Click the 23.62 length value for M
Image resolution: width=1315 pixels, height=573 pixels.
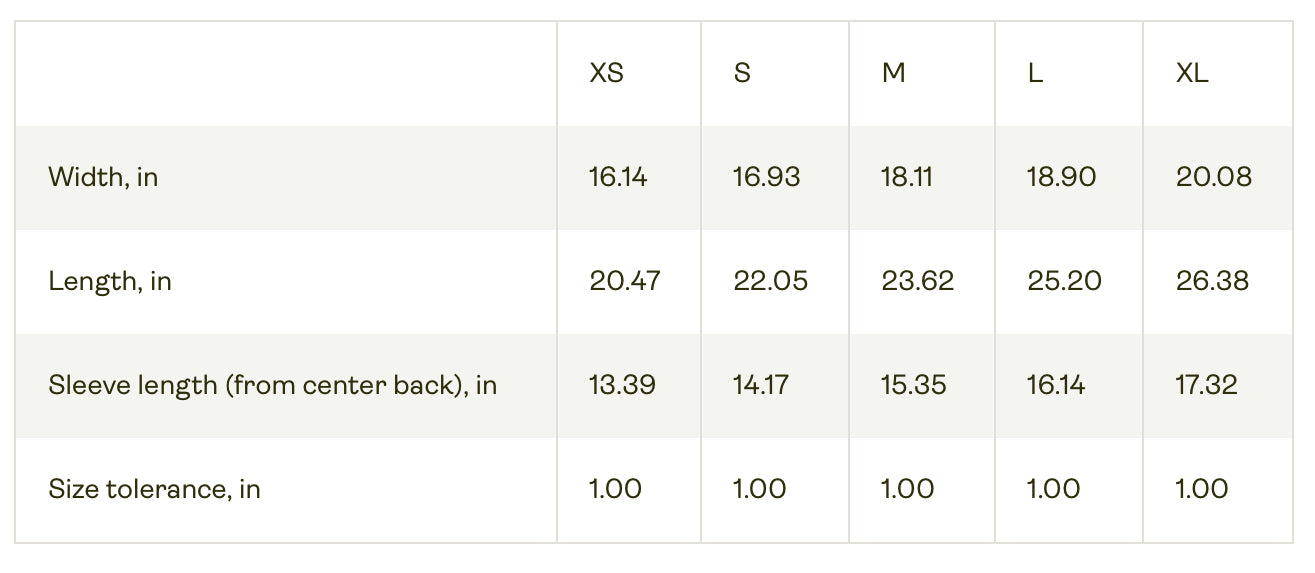click(917, 282)
